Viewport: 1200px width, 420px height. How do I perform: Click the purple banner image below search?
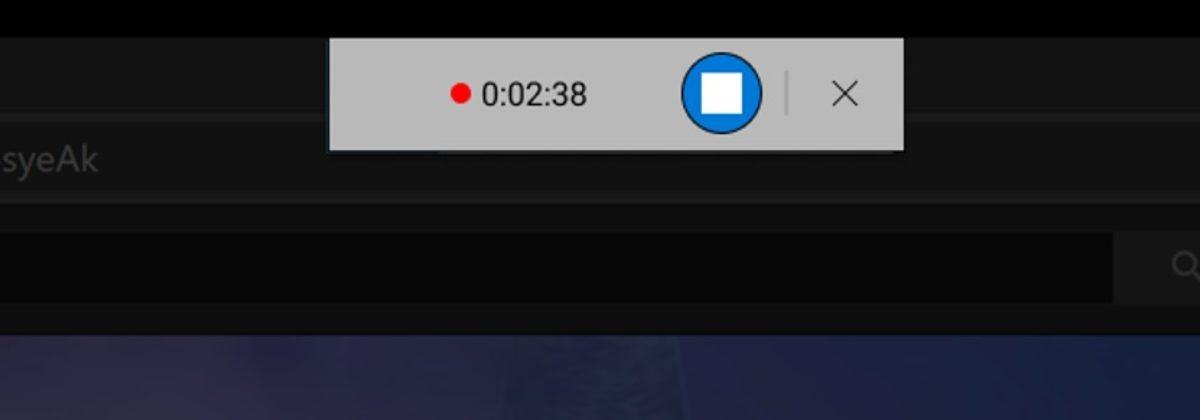pos(600,377)
